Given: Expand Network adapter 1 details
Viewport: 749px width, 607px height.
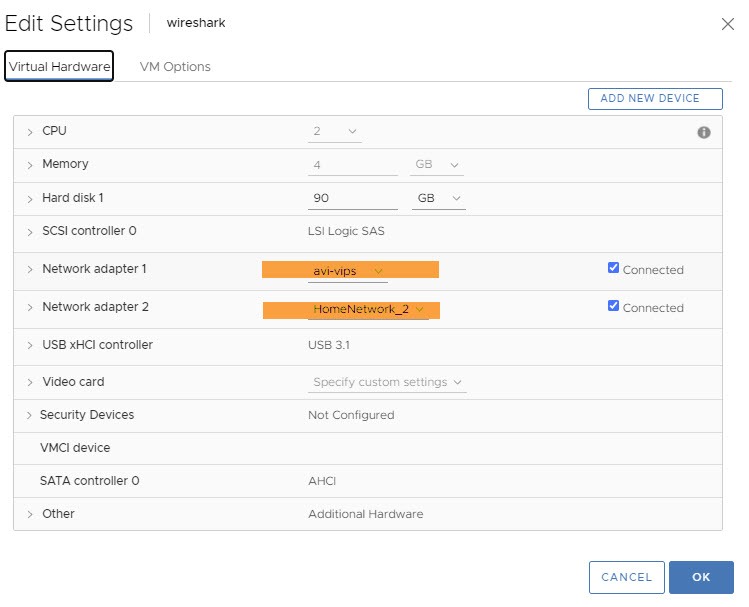Looking at the screenshot, I should click(30, 269).
